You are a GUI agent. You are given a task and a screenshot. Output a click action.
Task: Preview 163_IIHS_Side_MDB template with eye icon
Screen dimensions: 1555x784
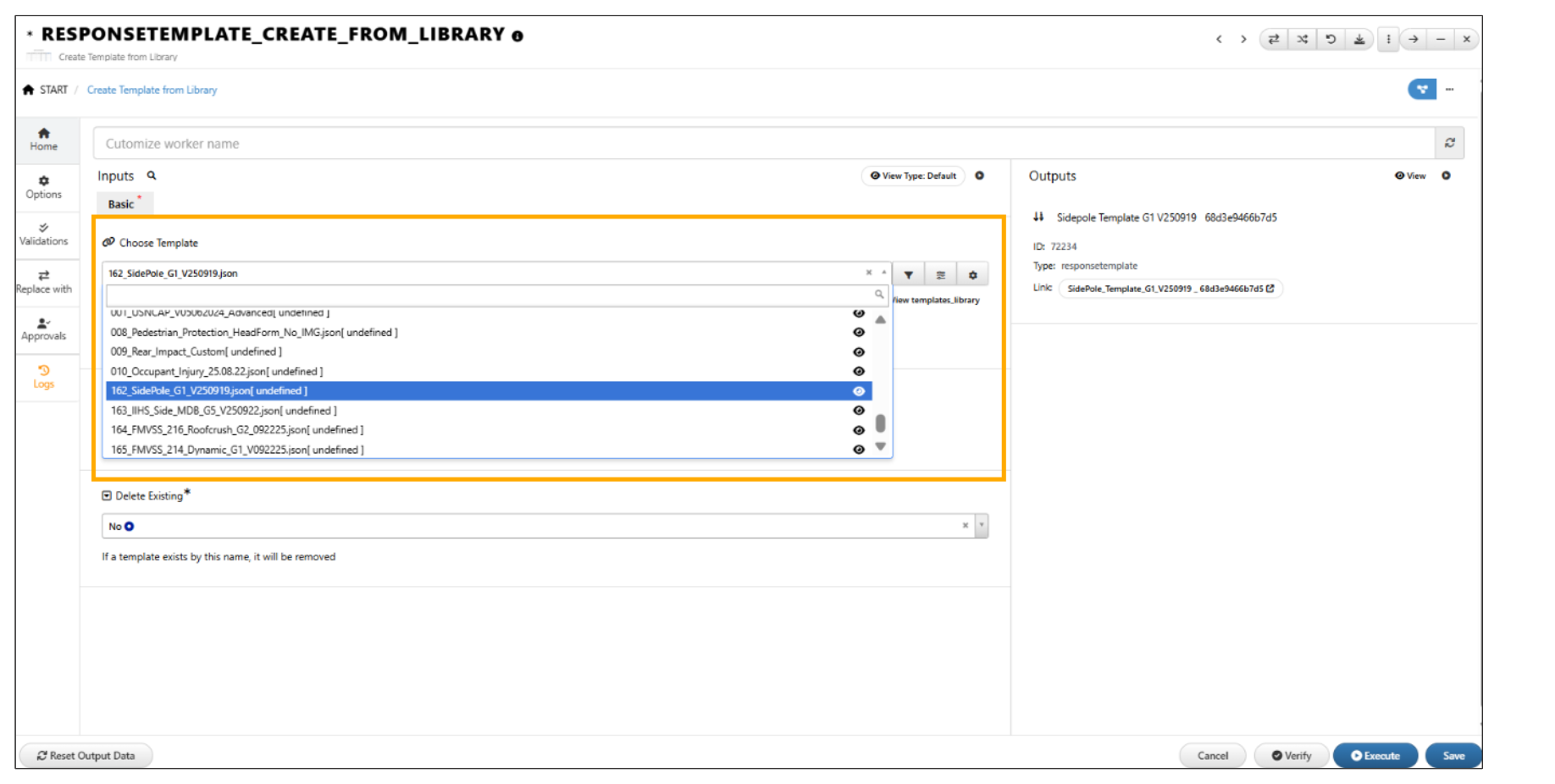pos(858,411)
